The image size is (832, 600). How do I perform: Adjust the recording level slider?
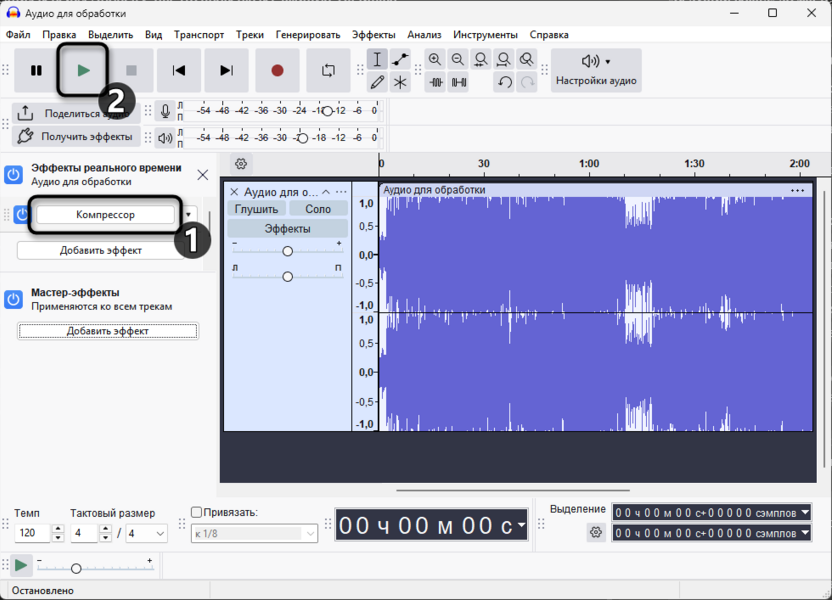327,111
